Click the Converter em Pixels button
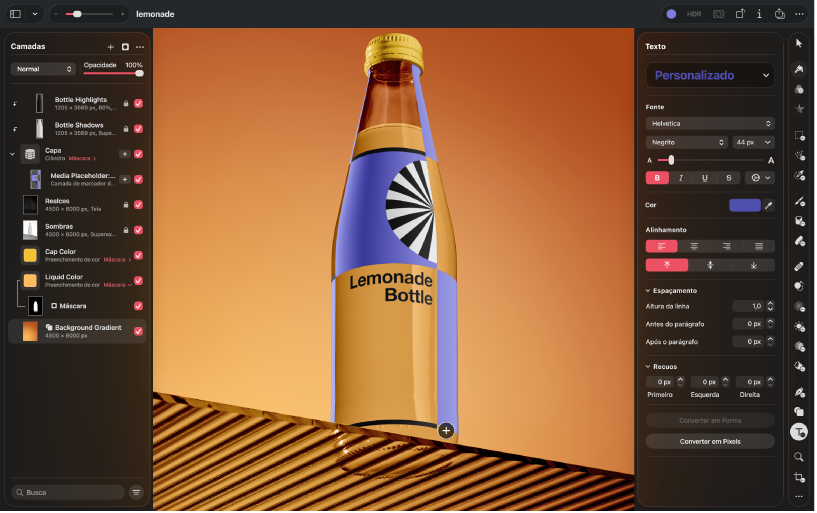The height and width of the screenshot is (513, 817). tap(711, 442)
